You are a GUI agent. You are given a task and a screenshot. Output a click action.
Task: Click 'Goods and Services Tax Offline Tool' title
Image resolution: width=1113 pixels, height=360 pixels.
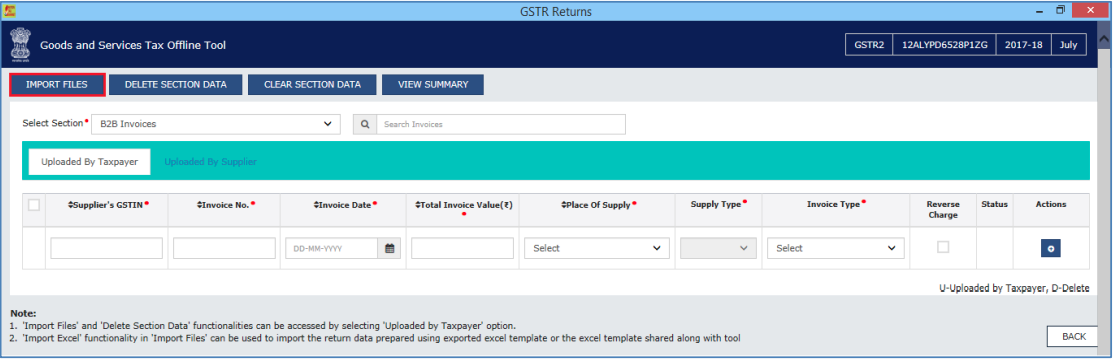[x=133, y=45]
